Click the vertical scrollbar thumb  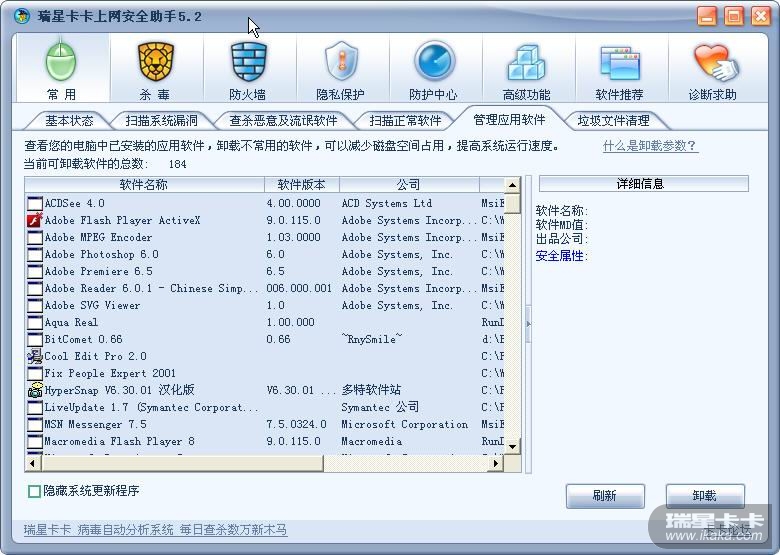512,204
